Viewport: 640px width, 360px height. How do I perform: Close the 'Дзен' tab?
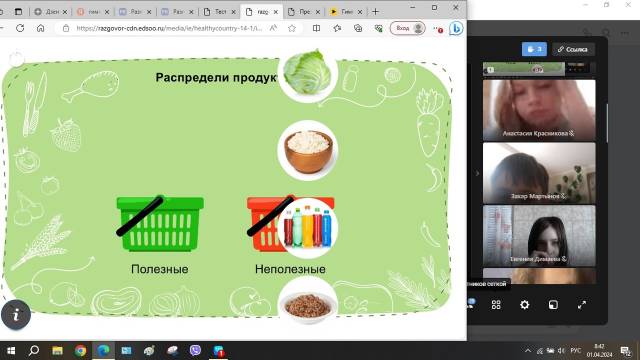[x=65, y=12]
